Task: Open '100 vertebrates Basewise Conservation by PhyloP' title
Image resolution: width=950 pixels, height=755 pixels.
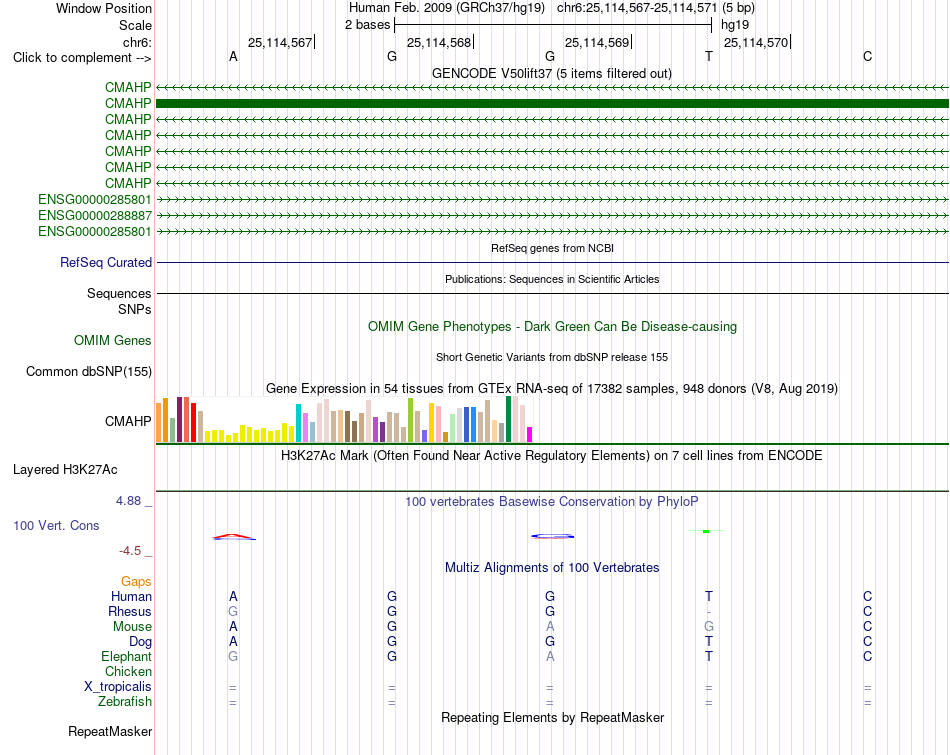Action: point(552,502)
